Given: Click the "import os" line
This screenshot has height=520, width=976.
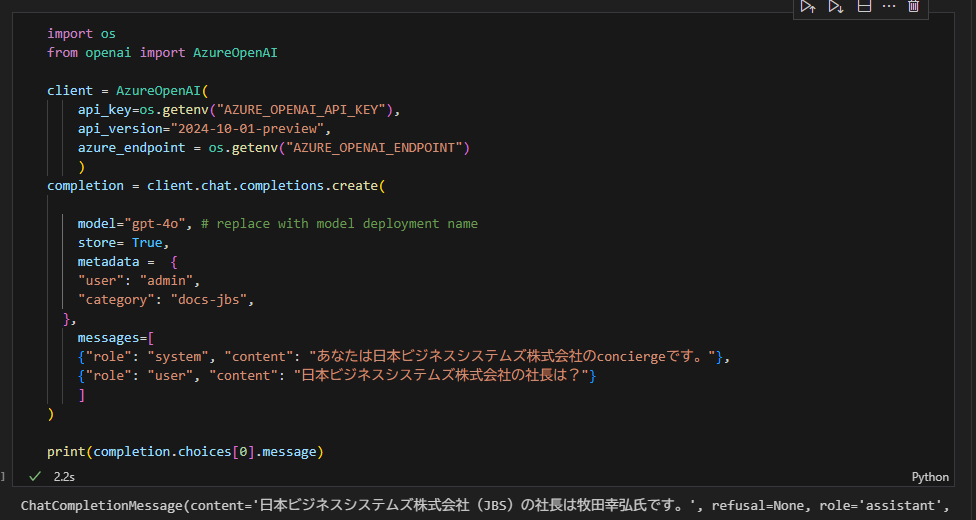Looking at the screenshot, I should coord(82,34).
